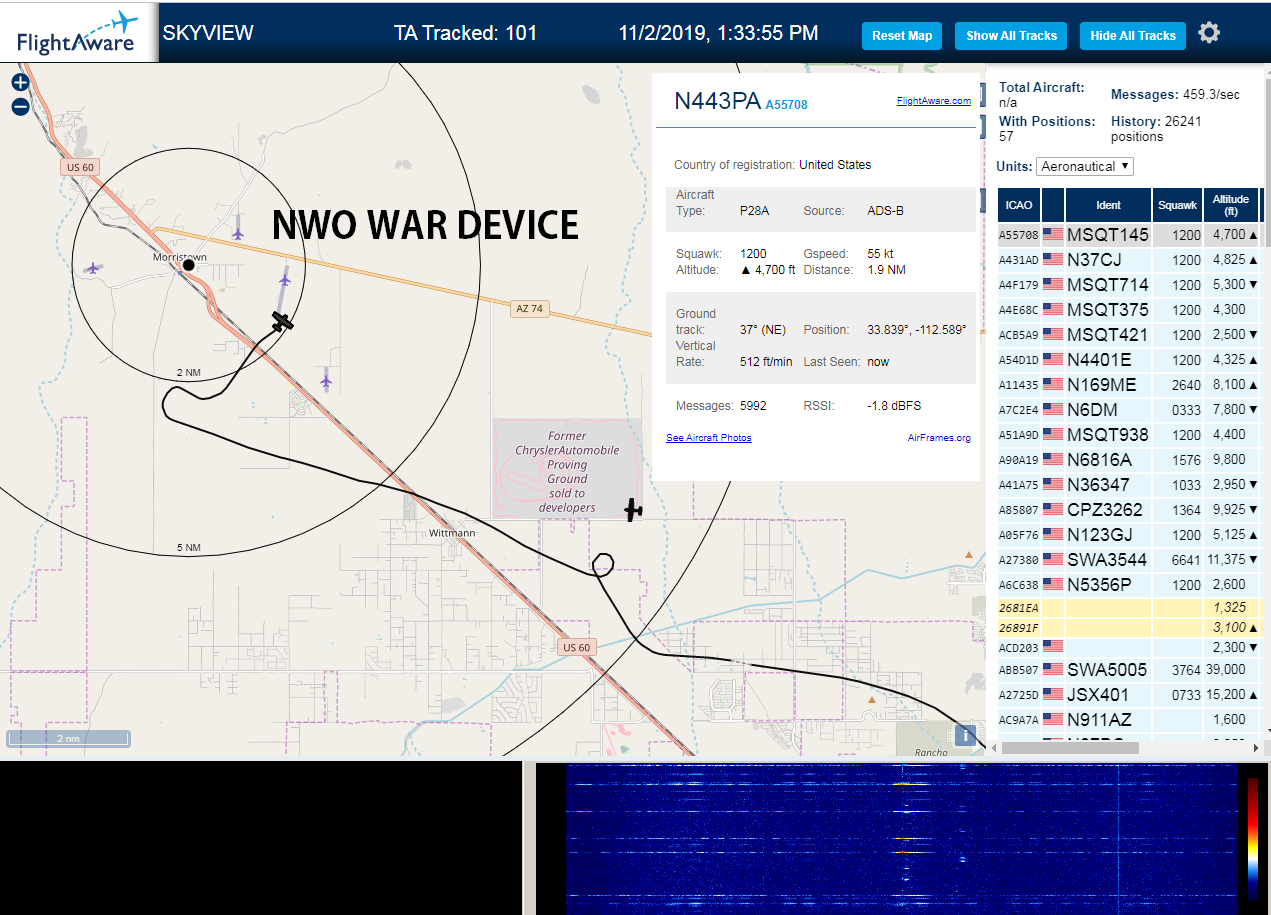This screenshot has height=915, width=1271.
Task: Open the FlightAware.com link in aircraft panel
Action: 934,101
